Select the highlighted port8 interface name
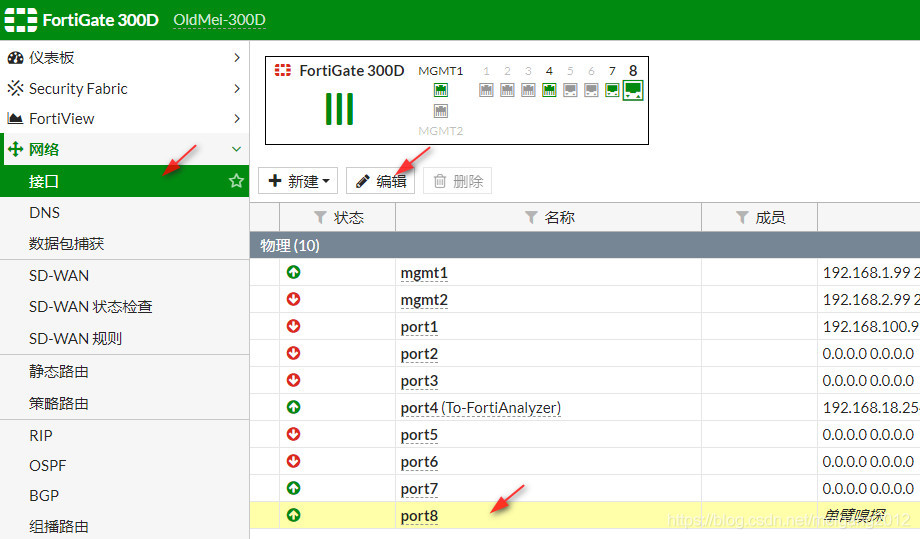 click(419, 516)
